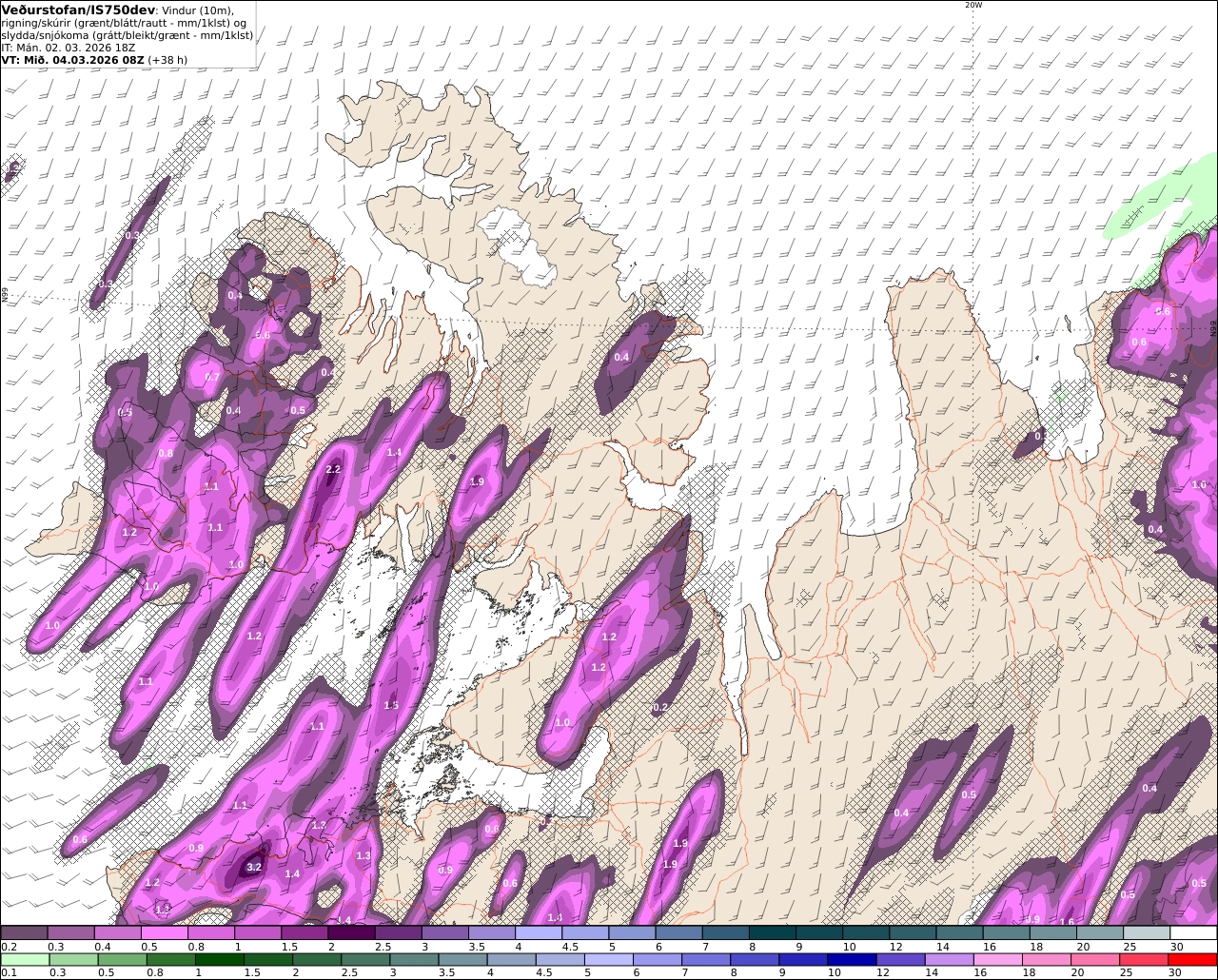Click the VT: Mið. 04.03.2026 08Z valid time
Viewport: 1218px width, 980px height.
pos(72,60)
